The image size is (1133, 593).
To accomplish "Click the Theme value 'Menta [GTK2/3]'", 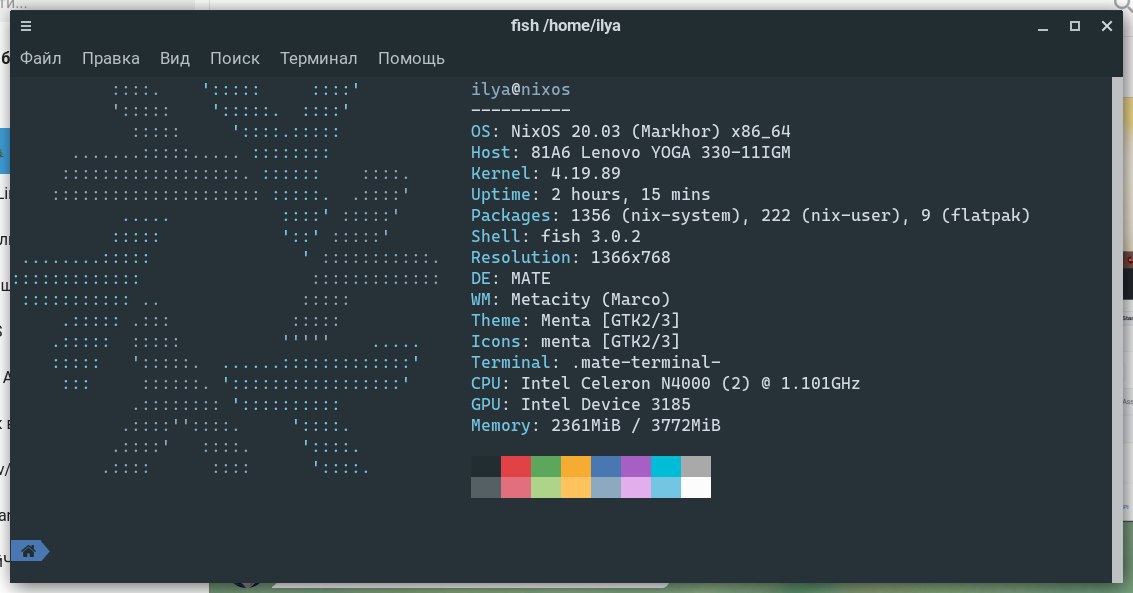I will coord(611,320).
